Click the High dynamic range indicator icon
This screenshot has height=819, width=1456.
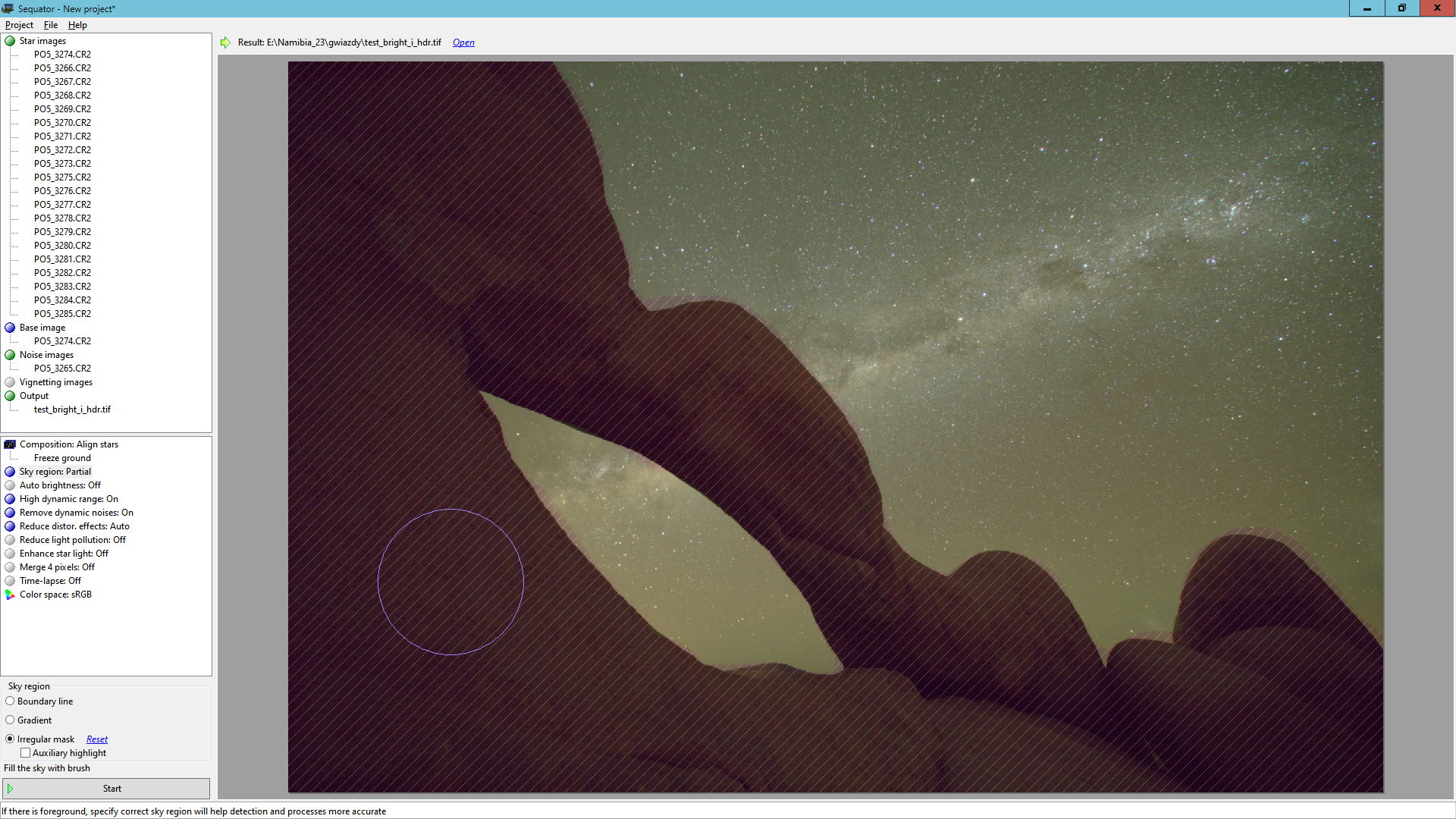tap(10, 499)
